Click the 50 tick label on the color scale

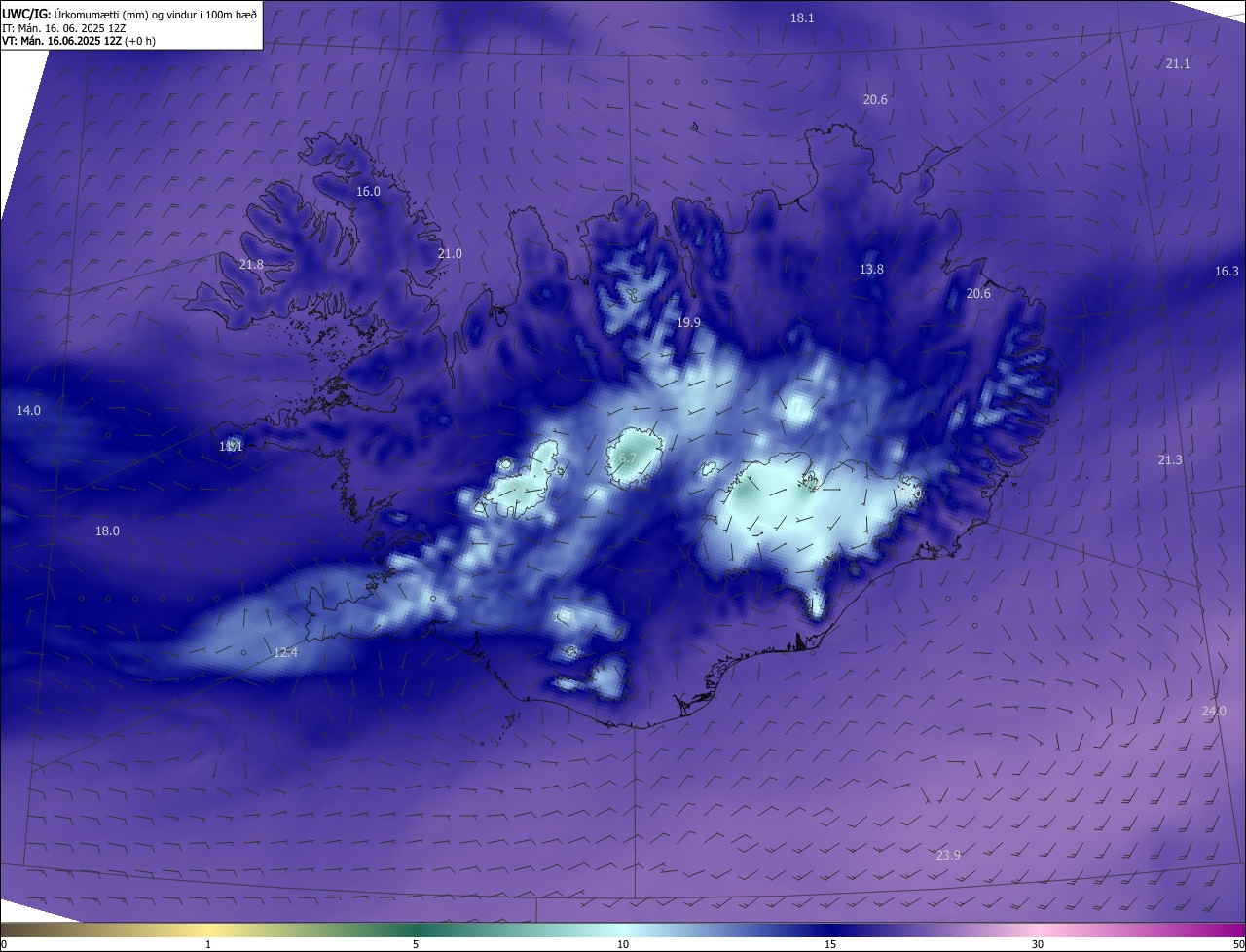click(1238, 944)
